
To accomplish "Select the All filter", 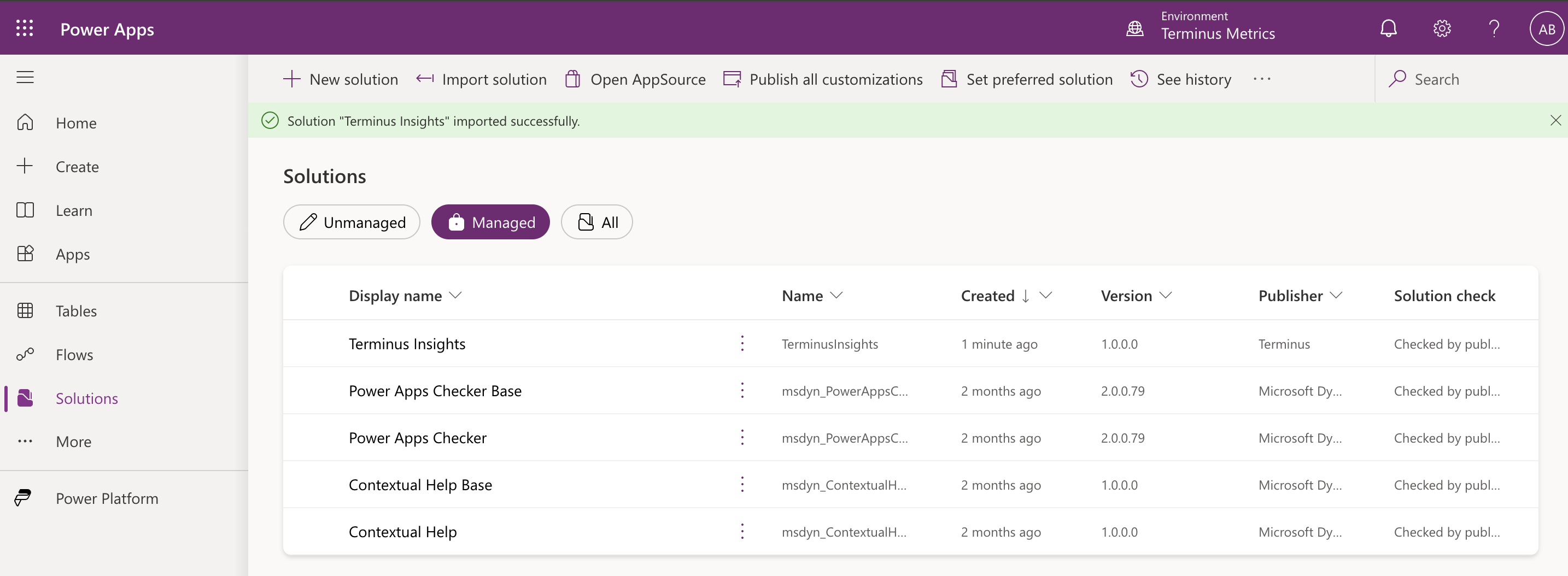I will pyautogui.click(x=596, y=222).
